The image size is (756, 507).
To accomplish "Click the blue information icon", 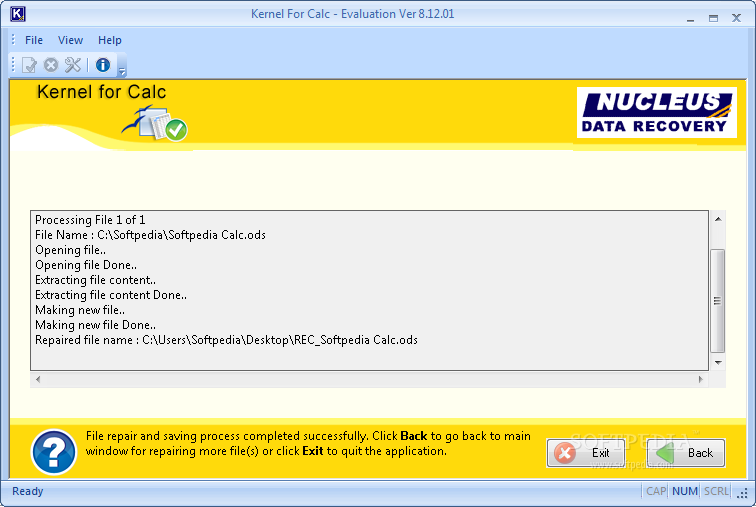I will point(103,65).
